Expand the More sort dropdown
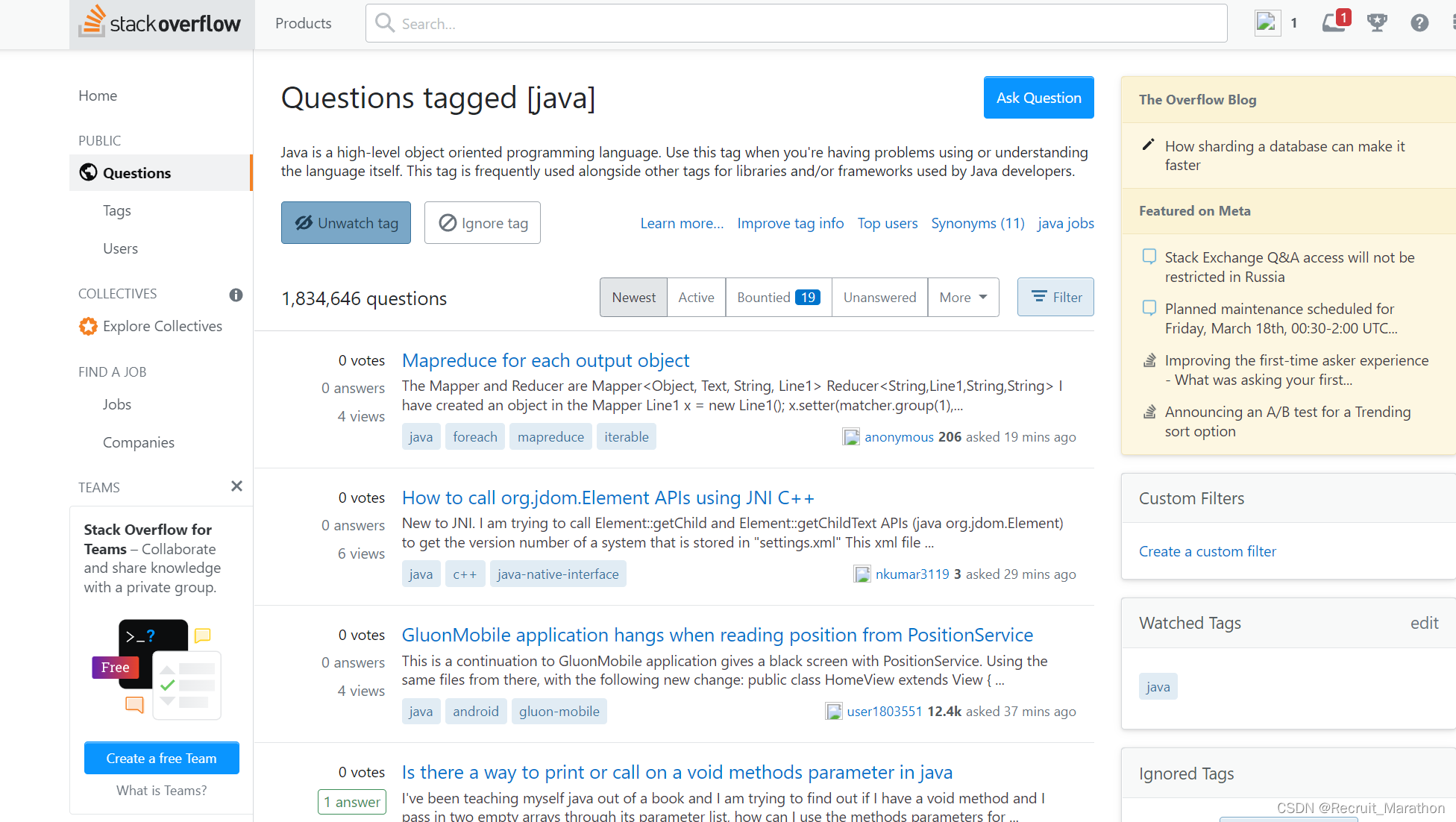This screenshot has height=822, width=1456. (963, 297)
